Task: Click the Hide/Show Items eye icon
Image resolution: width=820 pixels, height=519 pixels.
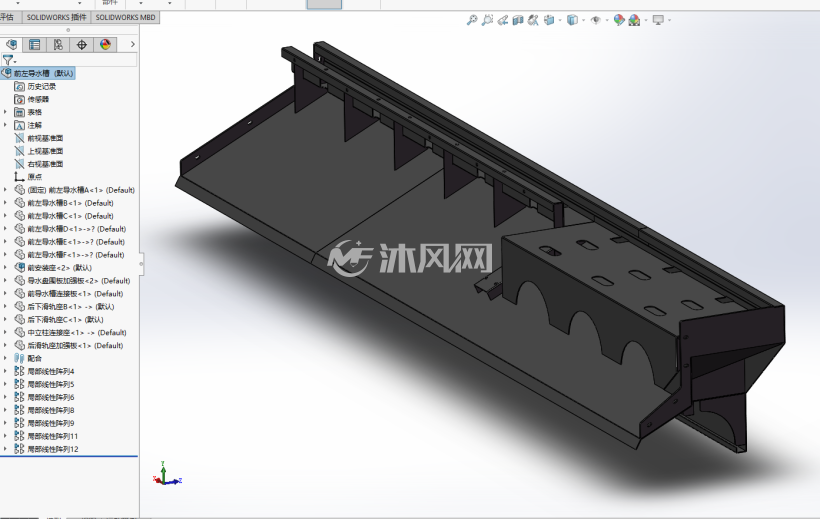Action: pyautogui.click(x=595, y=20)
